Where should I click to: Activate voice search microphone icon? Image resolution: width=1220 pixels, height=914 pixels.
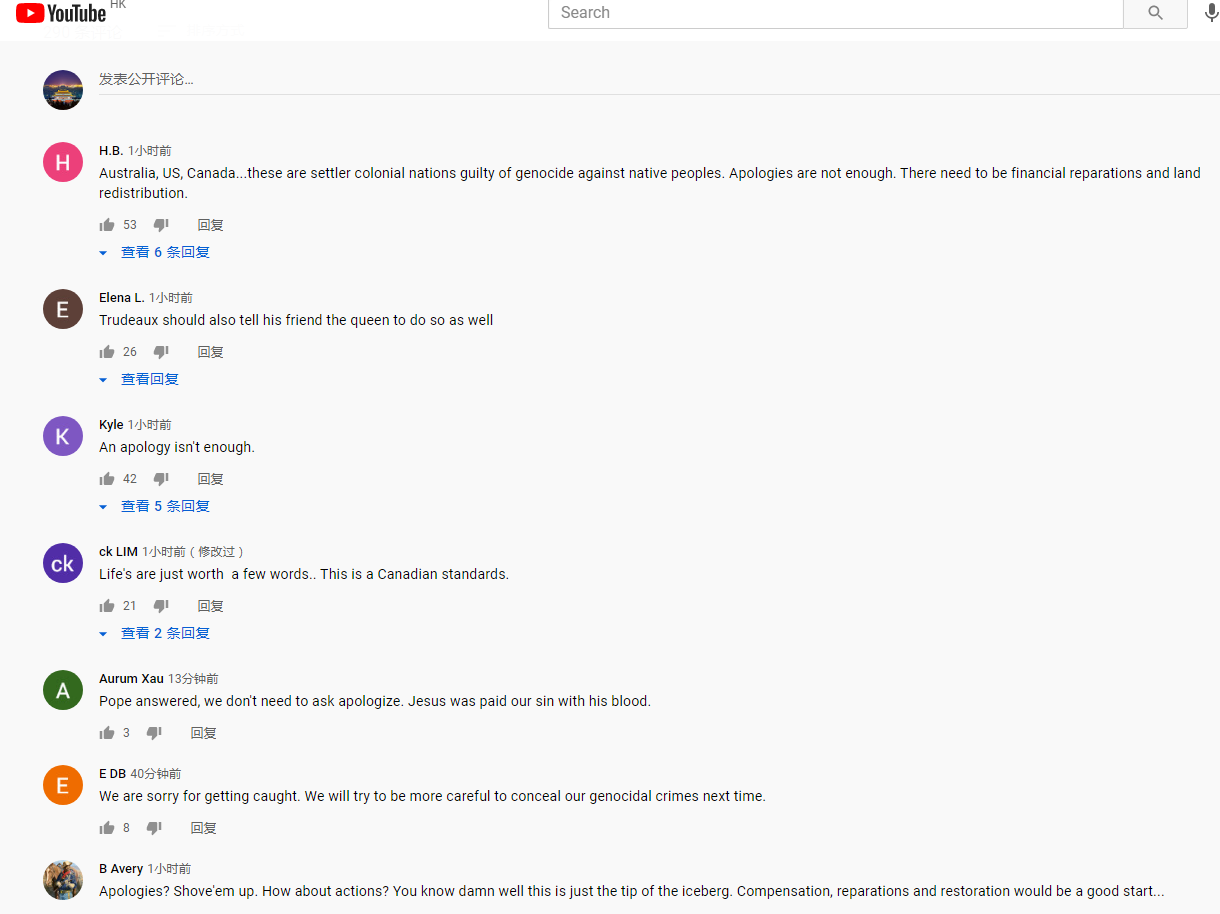1211,13
